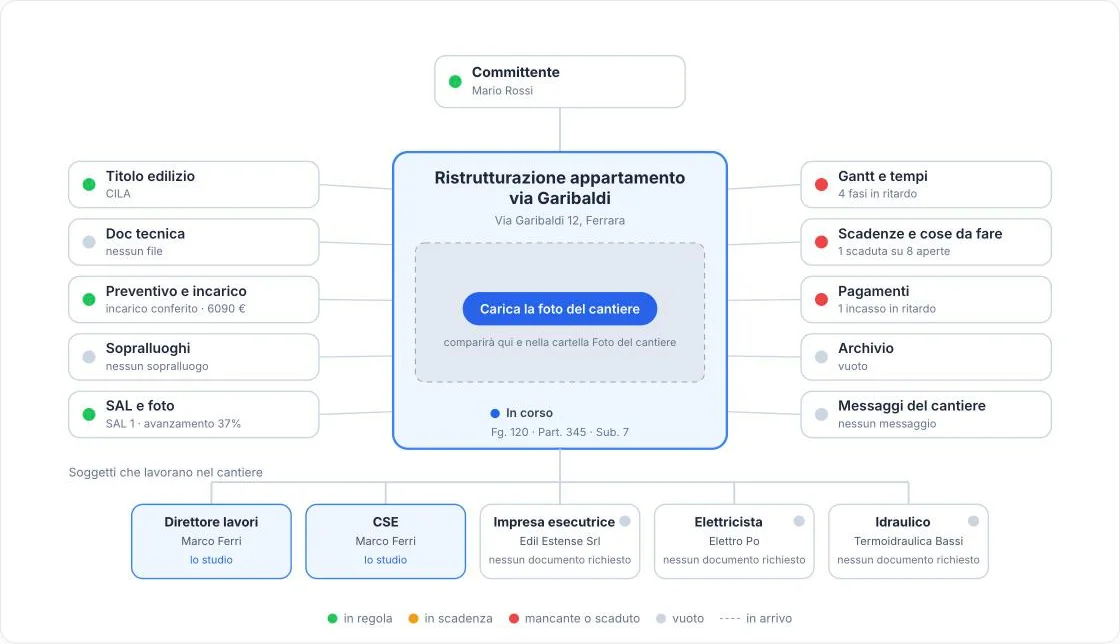Click '4 fasi in ritardo' text
This screenshot has height=644, width=1120.
877,193
